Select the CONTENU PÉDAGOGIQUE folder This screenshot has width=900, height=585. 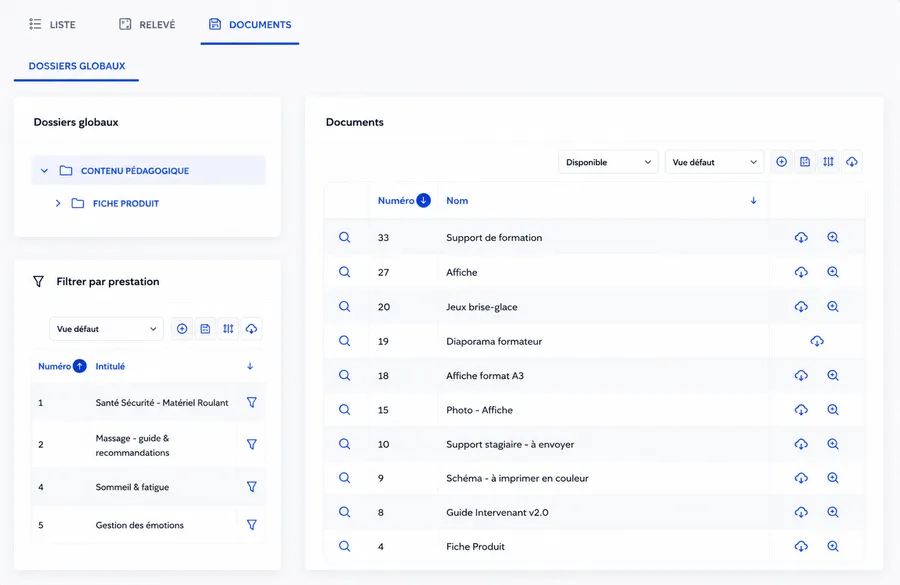(149, 171)
